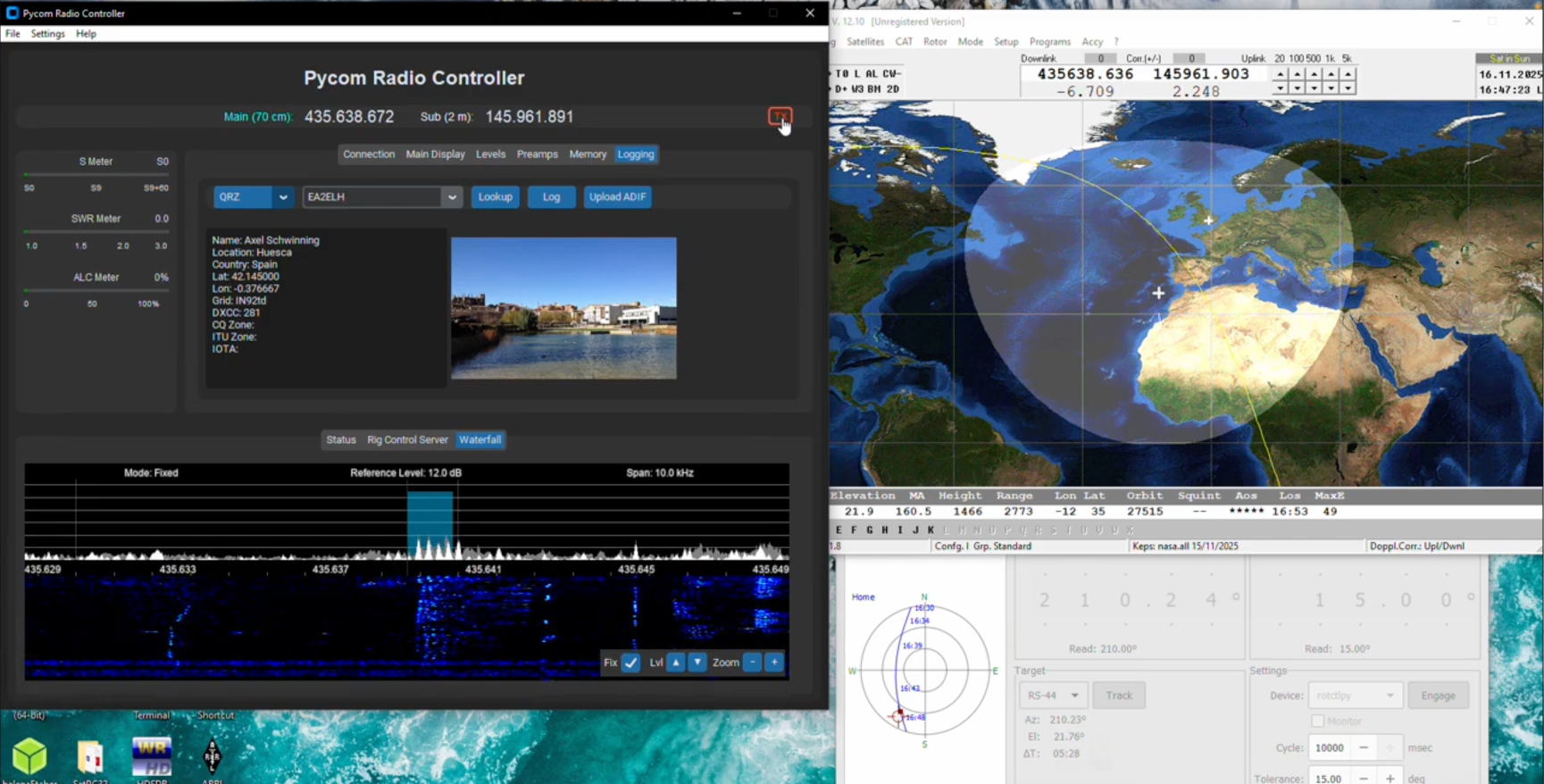Open the Satellites menu in the tracking window
The width and height of the screenshot is (1544, 784).
[x=864, y=42]
